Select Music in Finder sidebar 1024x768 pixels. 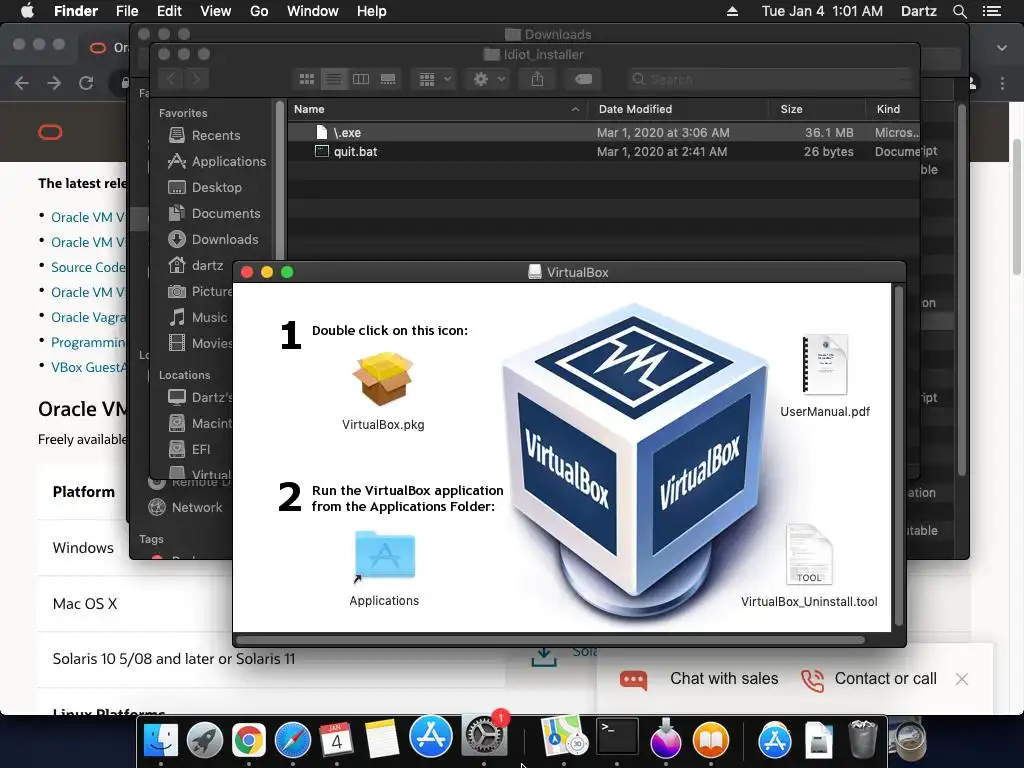[x=199, y=317]
